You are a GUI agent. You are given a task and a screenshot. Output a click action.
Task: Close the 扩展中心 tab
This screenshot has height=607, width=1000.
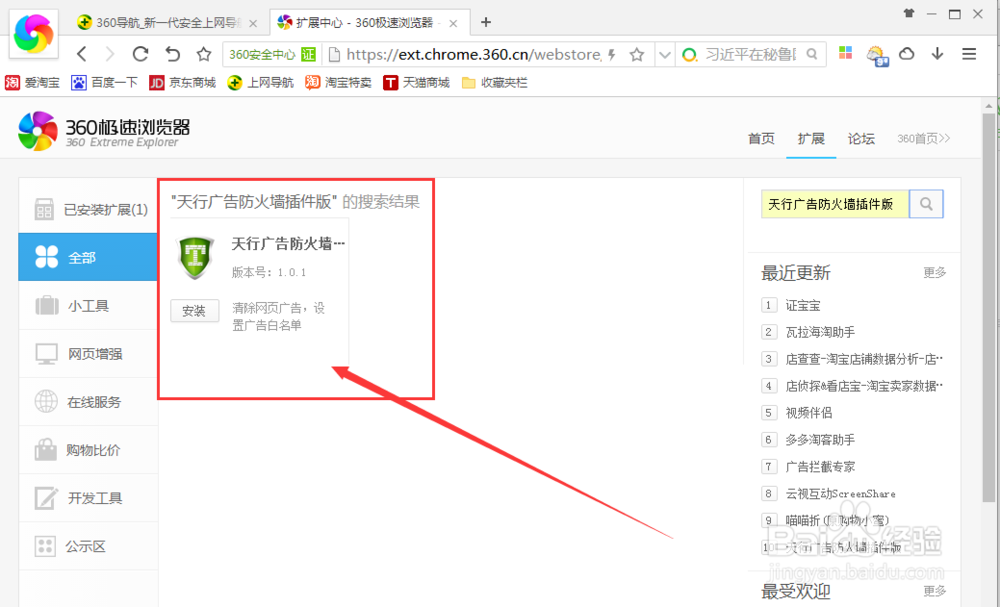point(453,24)
